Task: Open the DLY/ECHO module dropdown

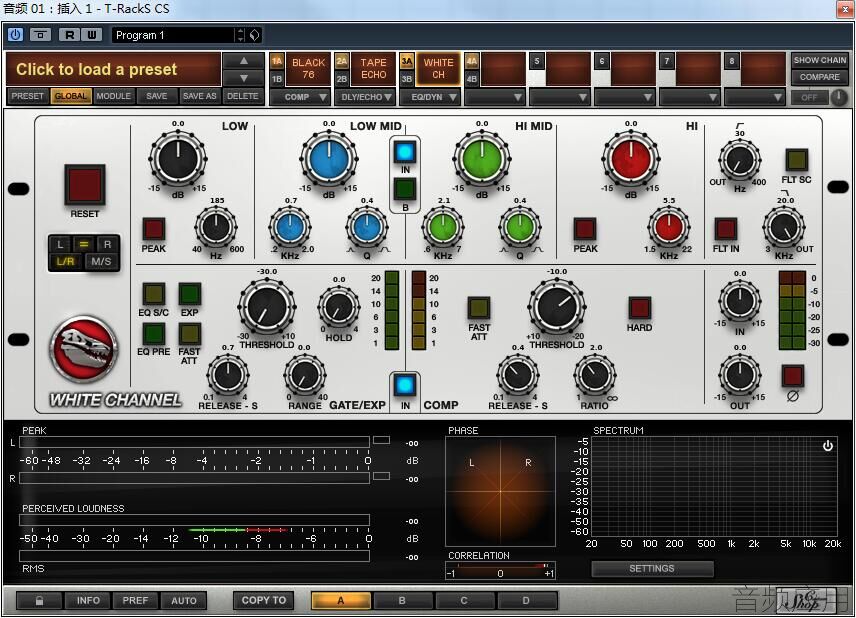Action: pos(365,97)
